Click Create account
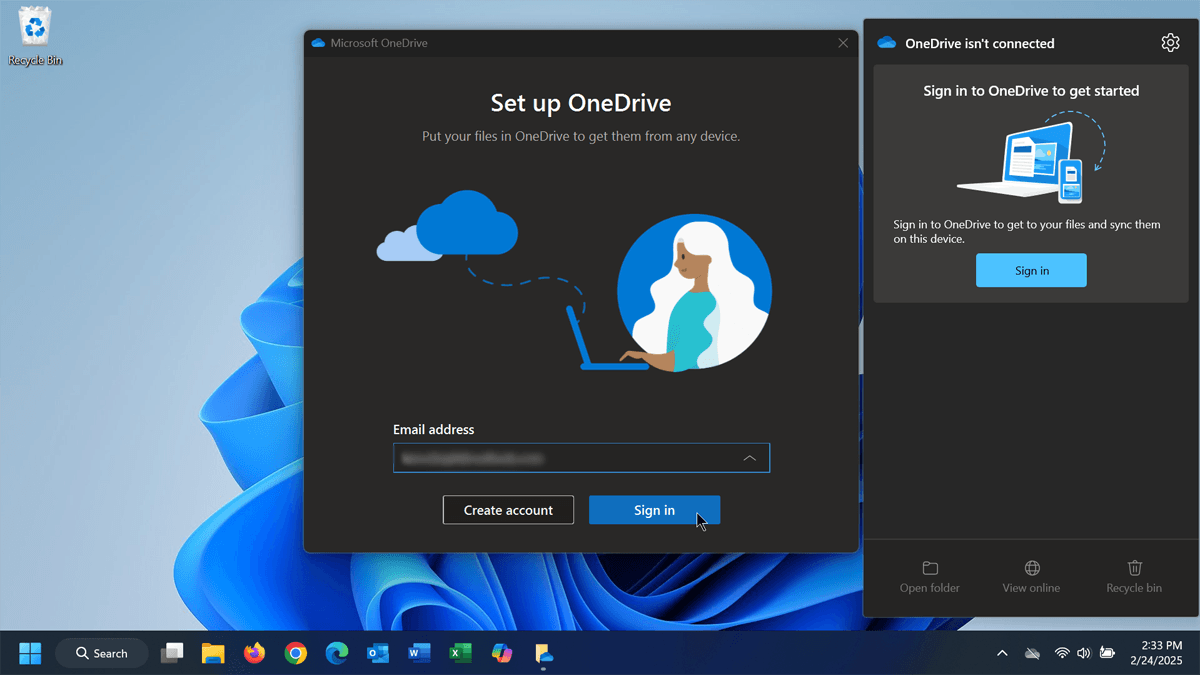Viewport: 1200px width, 675px height. (x=508, y=510)
